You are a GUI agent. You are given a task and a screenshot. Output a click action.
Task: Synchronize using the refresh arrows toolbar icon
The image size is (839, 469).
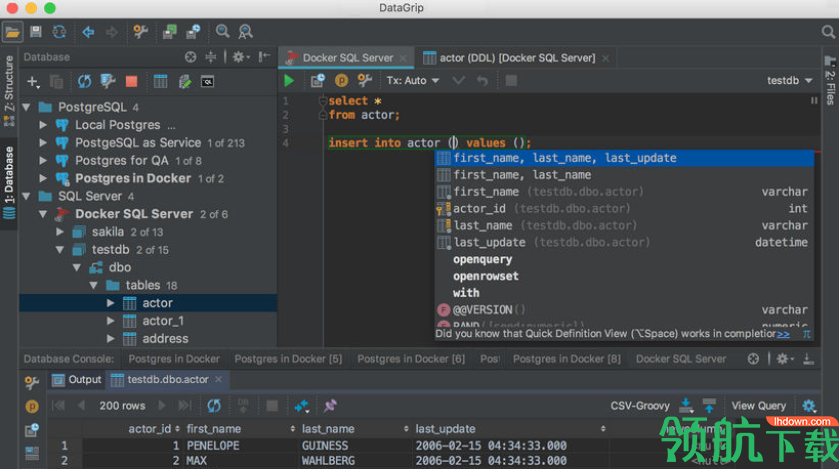point(59,32)
